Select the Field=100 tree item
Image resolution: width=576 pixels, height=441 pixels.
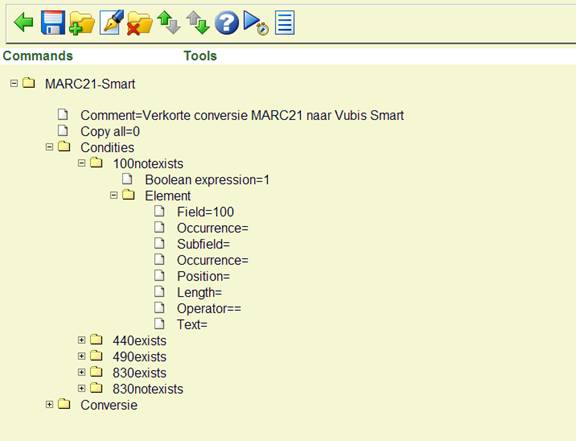coord(205,212)
